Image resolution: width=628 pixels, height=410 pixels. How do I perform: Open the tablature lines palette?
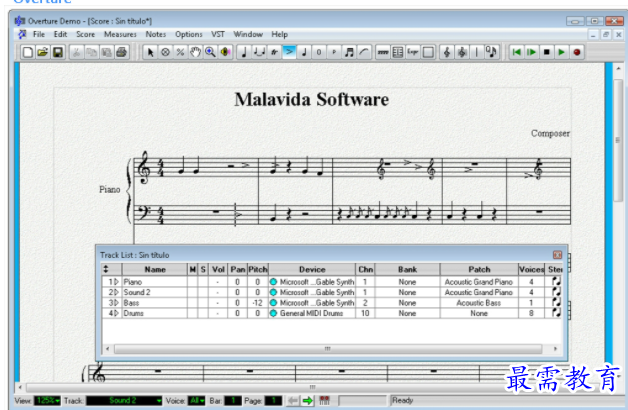point(383,52)
